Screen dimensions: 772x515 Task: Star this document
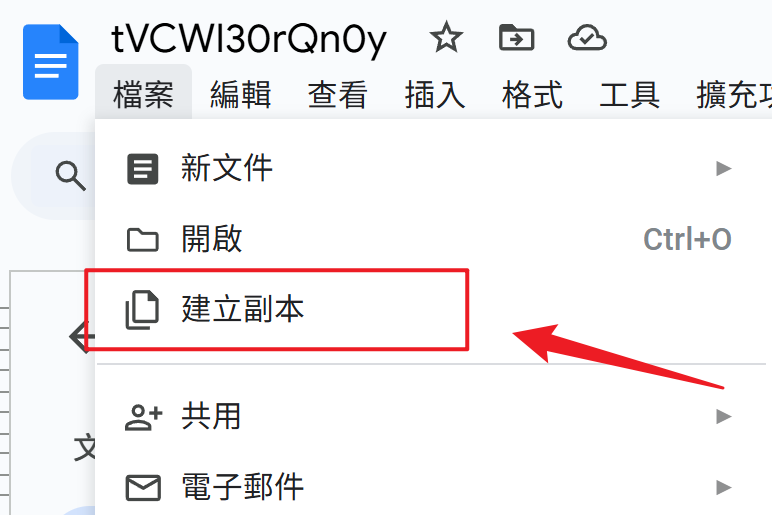(x=446, y=38)
